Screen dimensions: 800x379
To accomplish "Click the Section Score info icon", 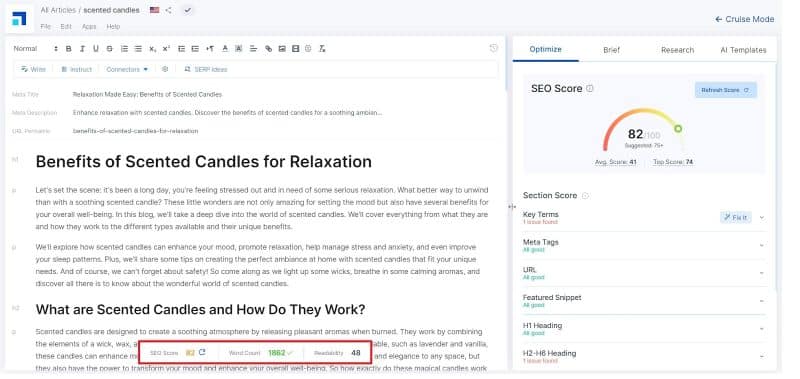I will pyautogui.click(x=585, y=195).
